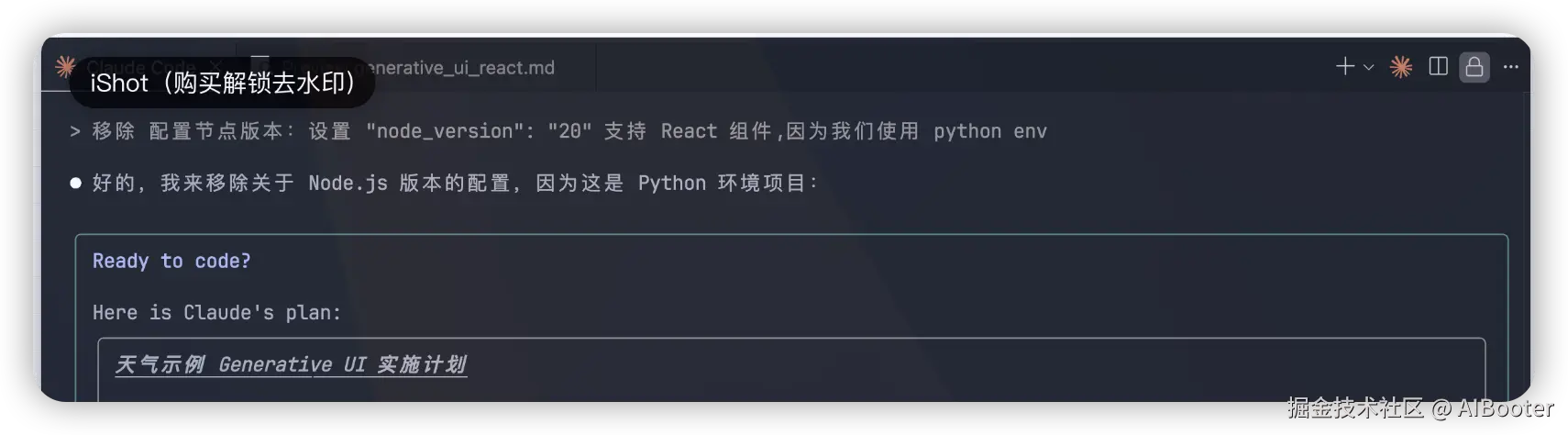Close the Claude Code tab with its X
This screenshot has height=435, width=1568.
coord(215,66)
